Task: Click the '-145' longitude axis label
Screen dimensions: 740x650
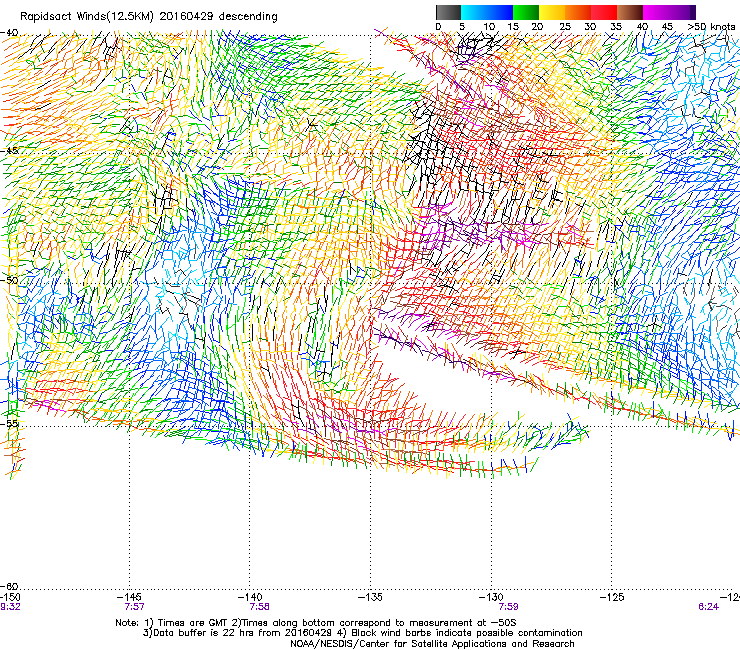Action: (x=129, y=597)
